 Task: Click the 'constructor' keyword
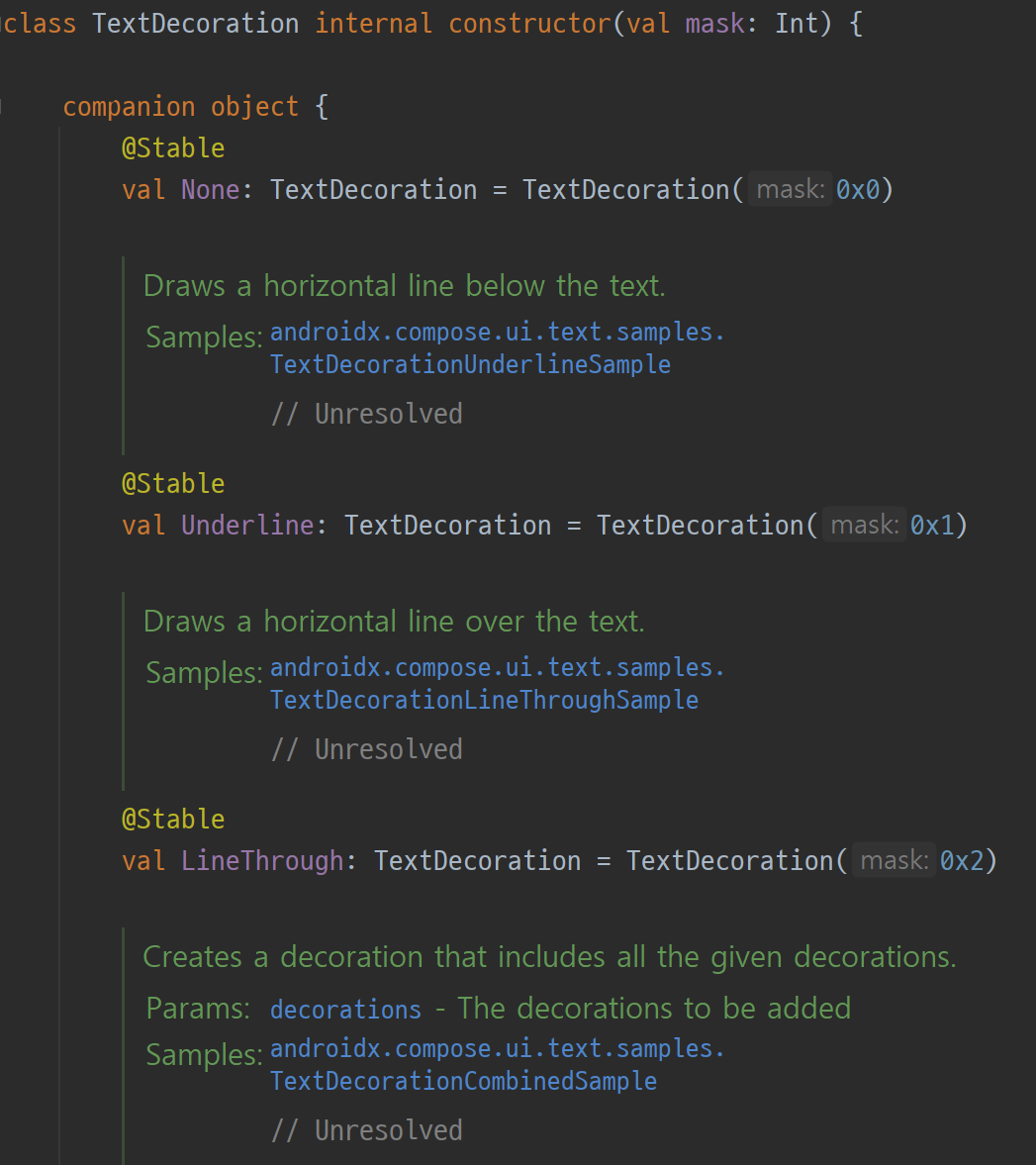pyautogui.click(x=529, y=23)
